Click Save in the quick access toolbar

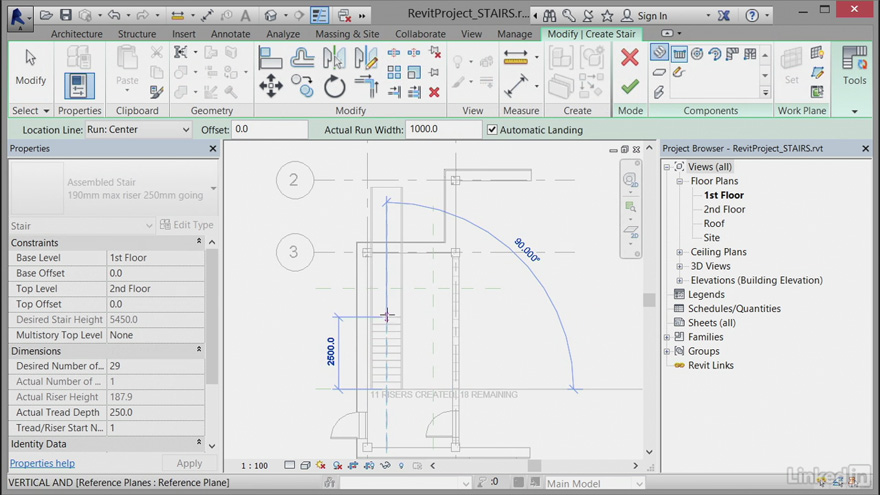[66, 15]
